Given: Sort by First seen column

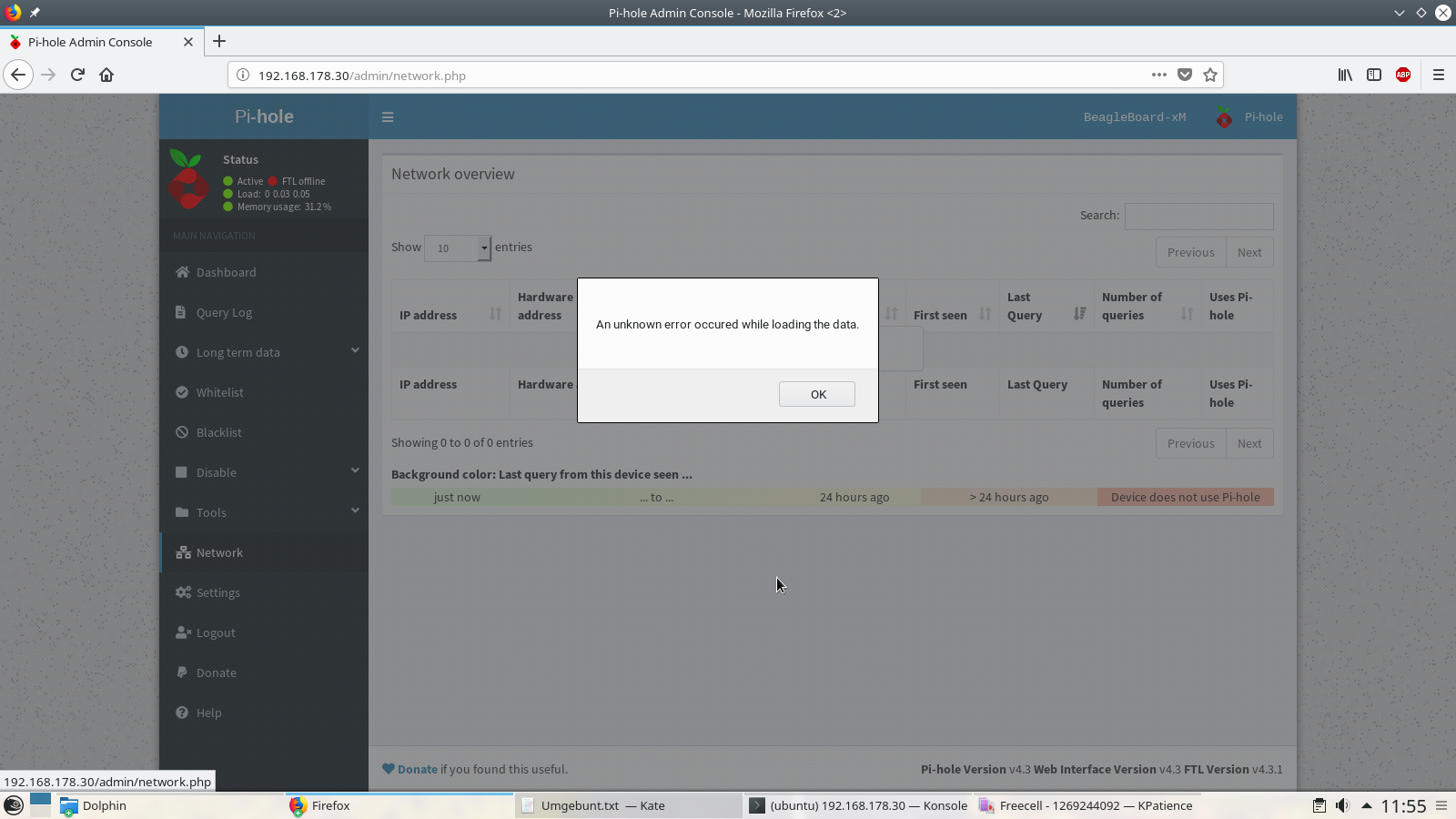Looking at the screenshot, I should tap(953, 307).
